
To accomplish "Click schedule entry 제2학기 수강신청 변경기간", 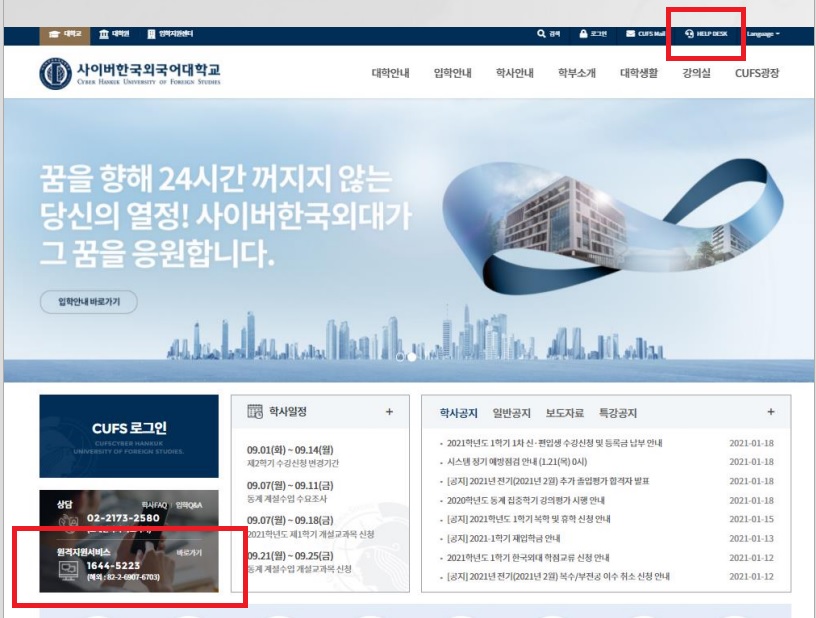I will (x=293, y=463).
